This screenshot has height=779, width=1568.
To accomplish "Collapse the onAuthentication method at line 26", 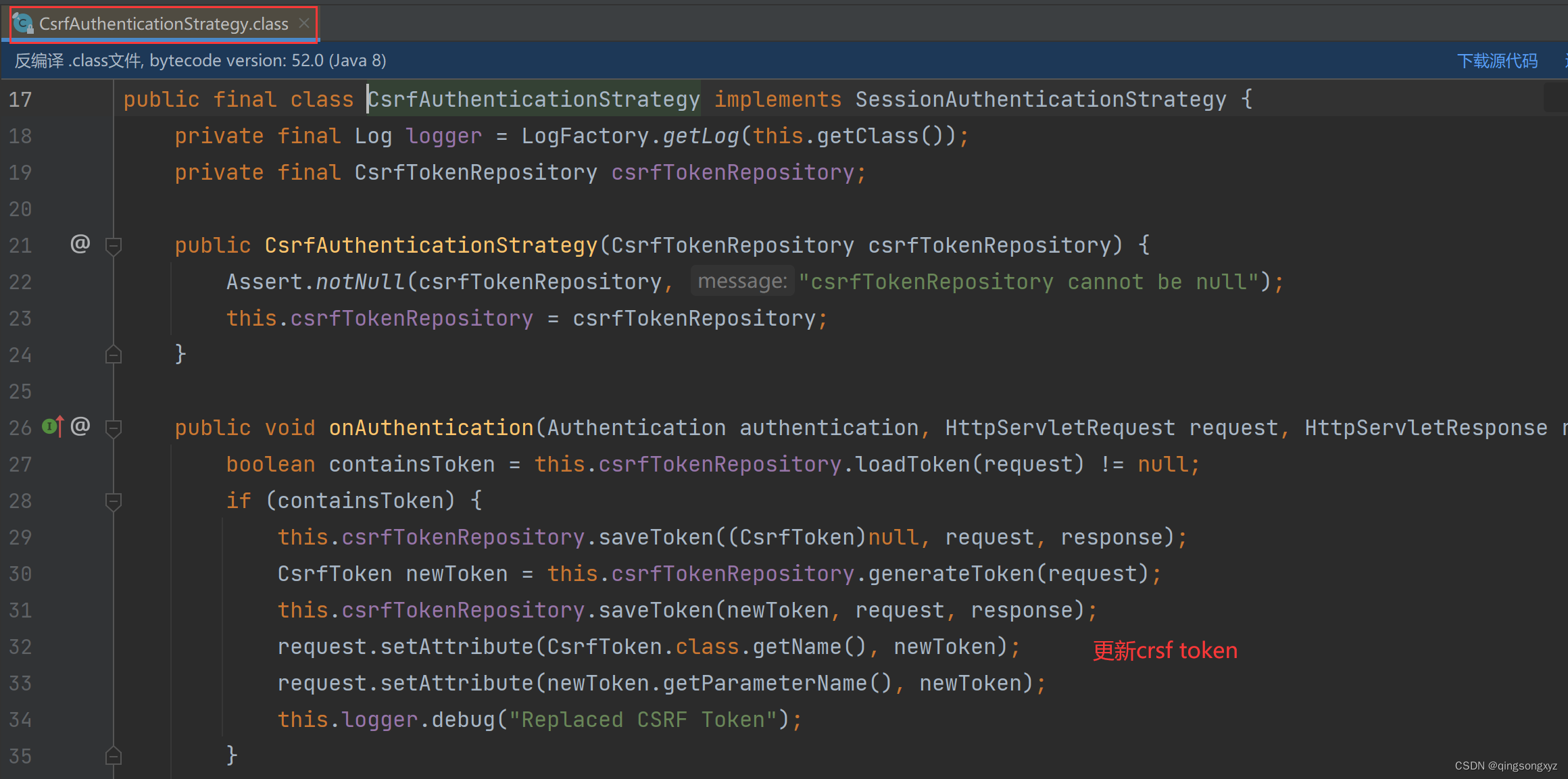I will coord(114,428).
